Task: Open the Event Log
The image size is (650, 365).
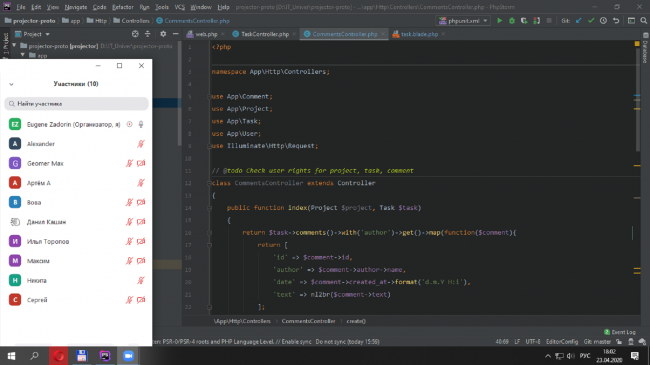Action: (620, 332)
